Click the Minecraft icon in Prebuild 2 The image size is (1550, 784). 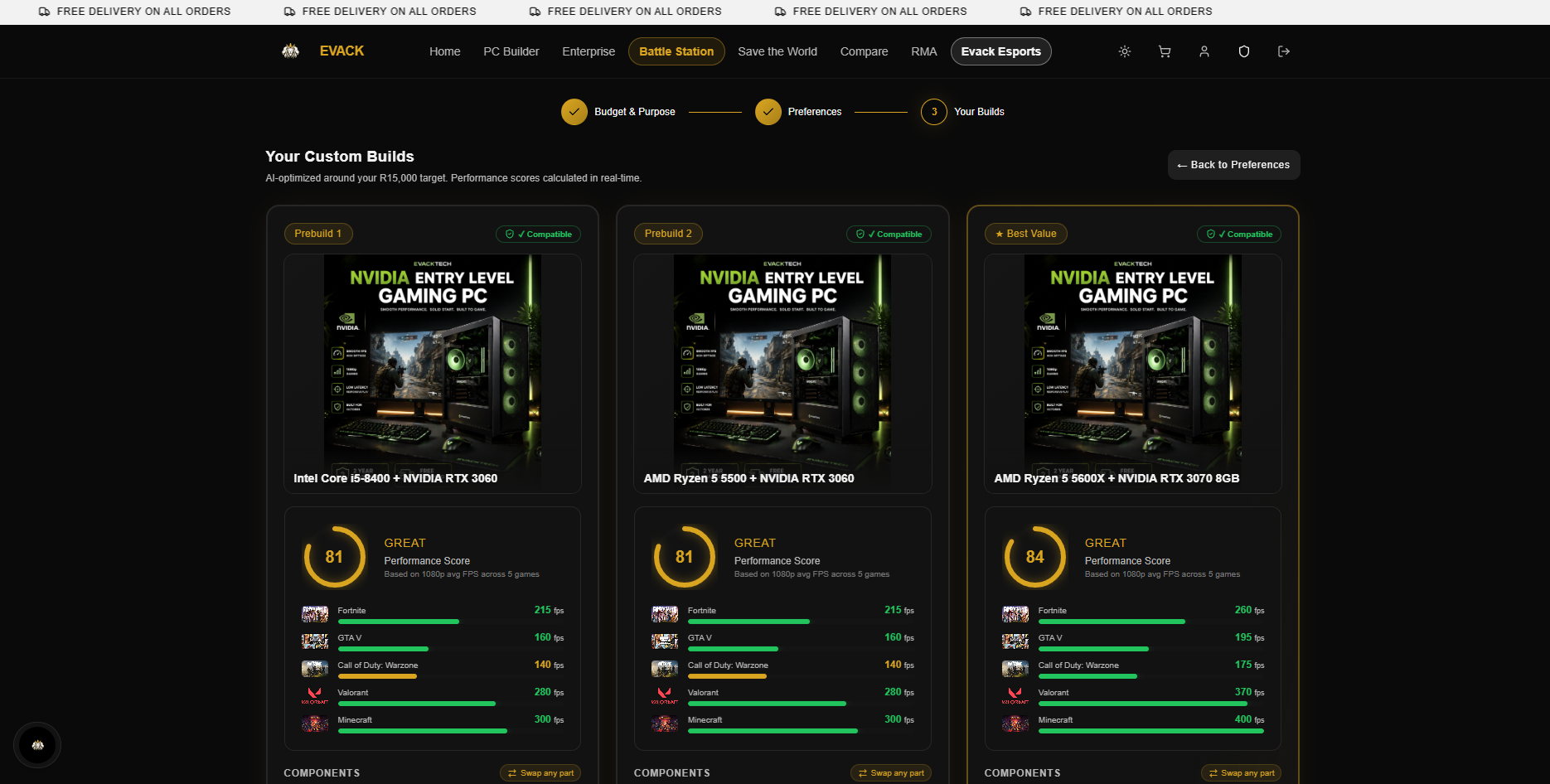coord(665,724)
